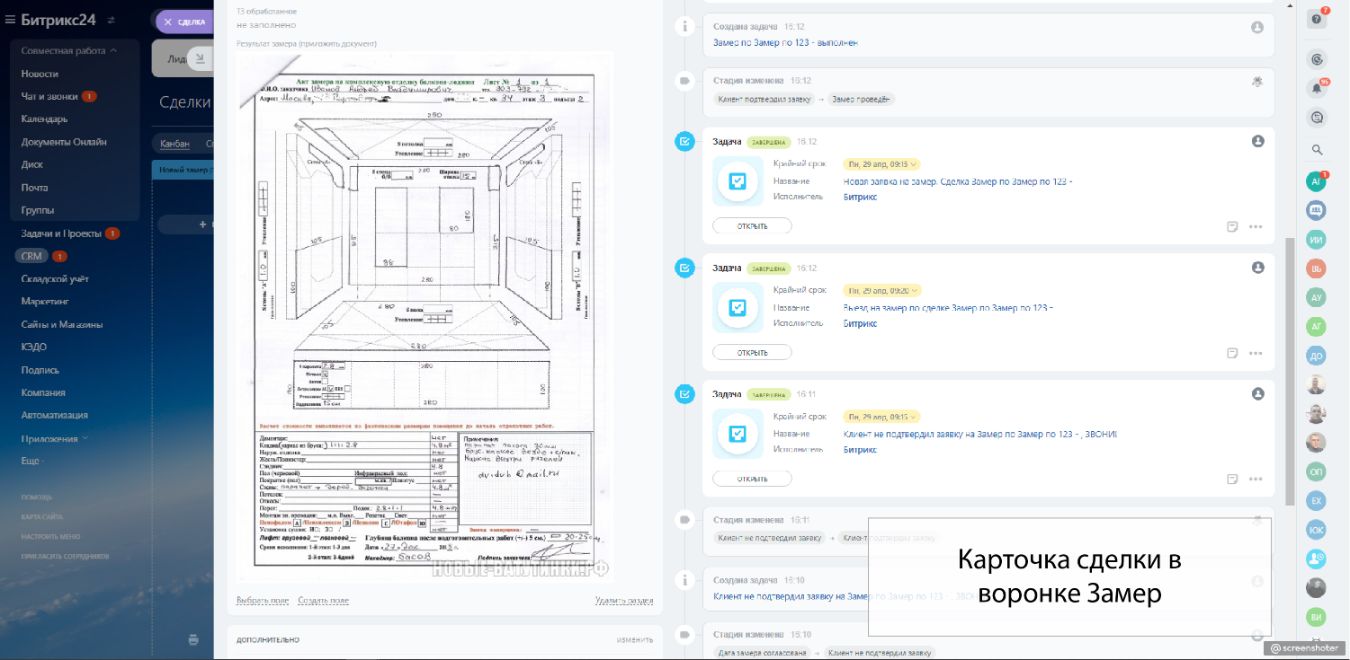Viewport: 1350px width, 660px height.
Task: Toggle completion checkbox of 16:11 task
Action: pyautogui.click(x=684, y=394)
